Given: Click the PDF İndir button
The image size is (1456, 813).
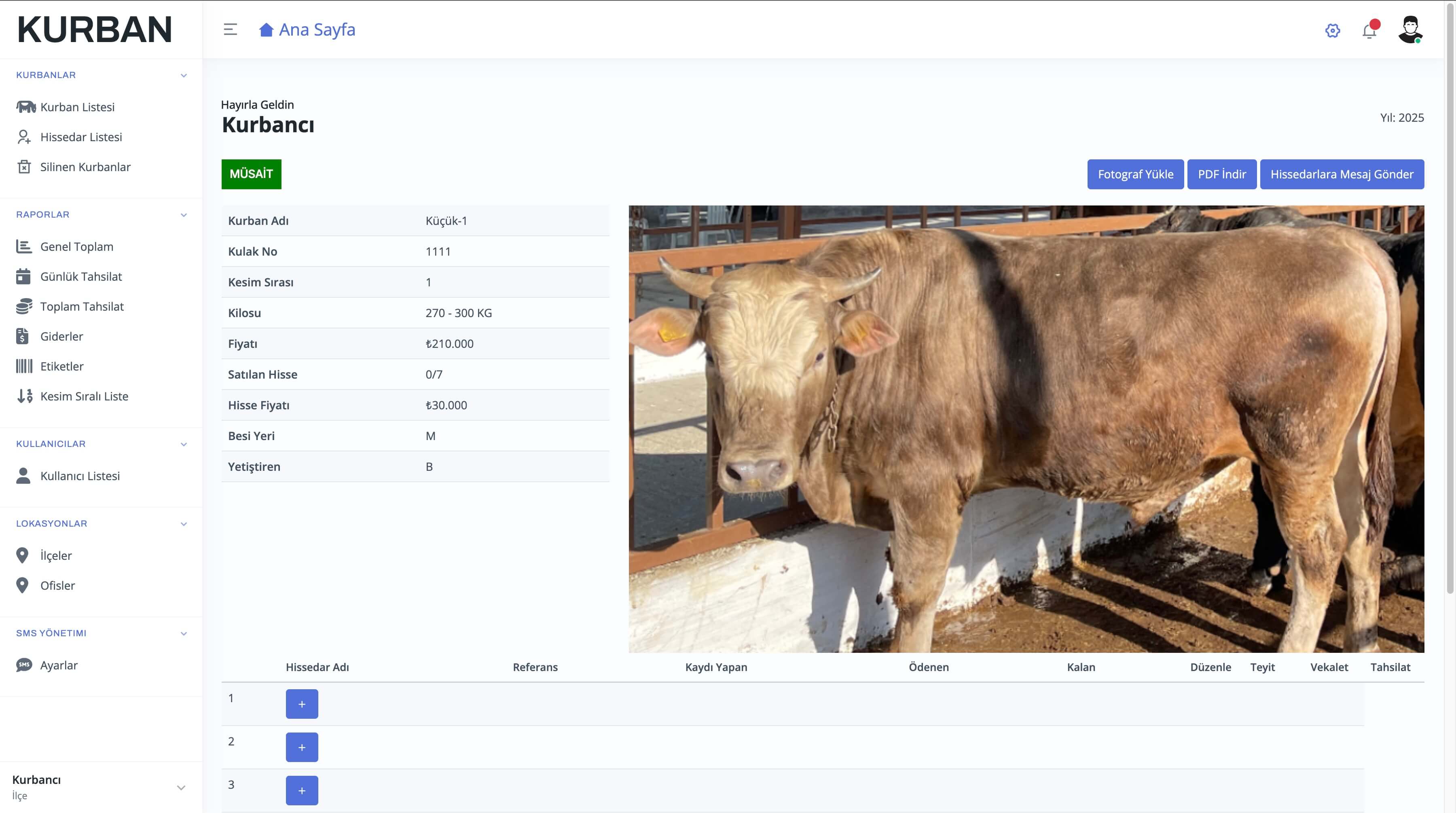Looking at the screenshot, I should tap(1221, 174).
